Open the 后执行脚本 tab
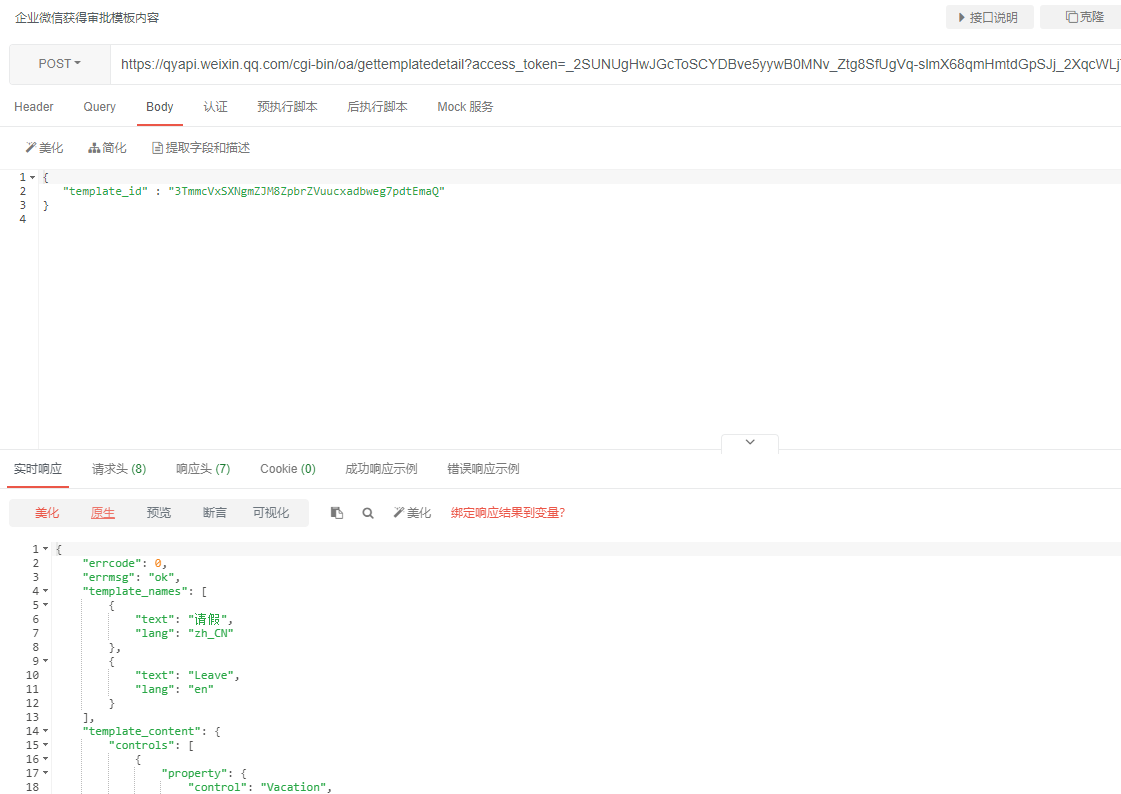 pyautogui.click(x=377, y=106)
